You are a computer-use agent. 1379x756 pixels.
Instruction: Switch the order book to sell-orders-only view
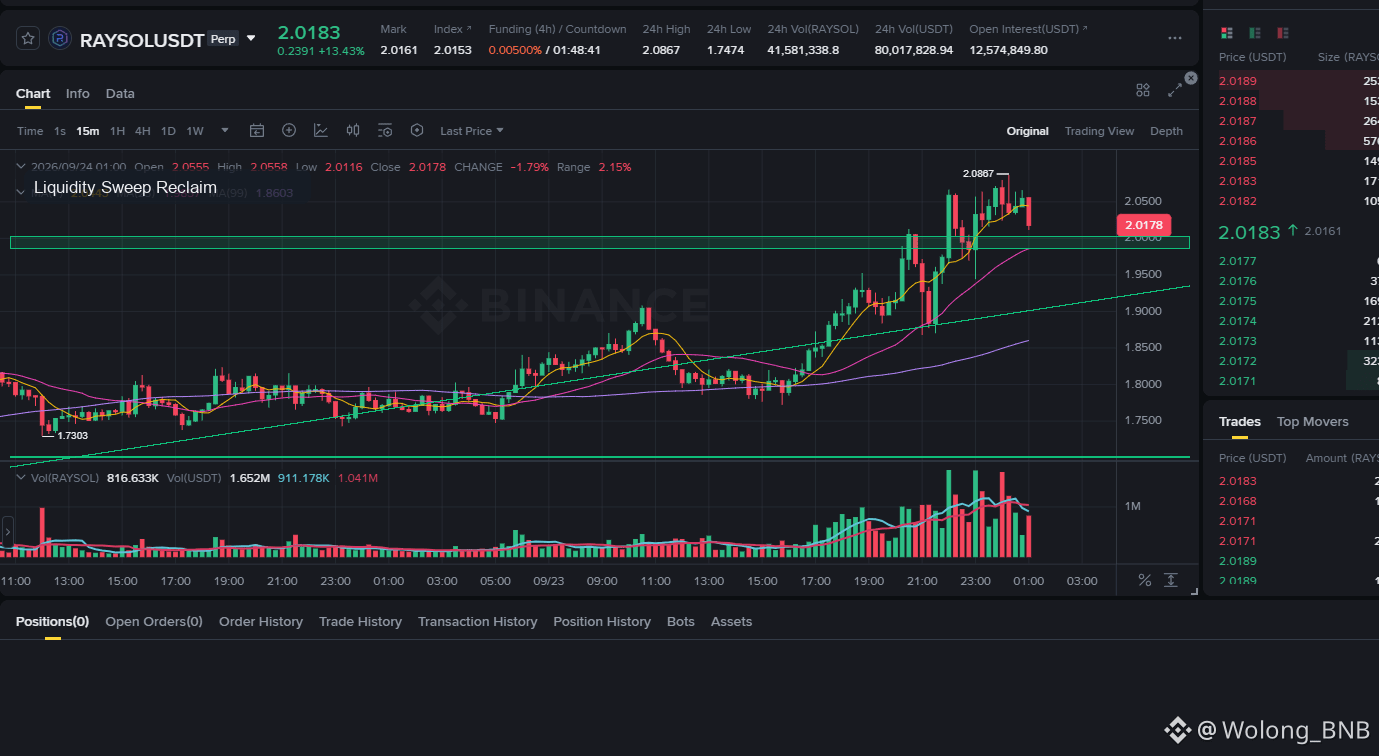coord(1283,33)
